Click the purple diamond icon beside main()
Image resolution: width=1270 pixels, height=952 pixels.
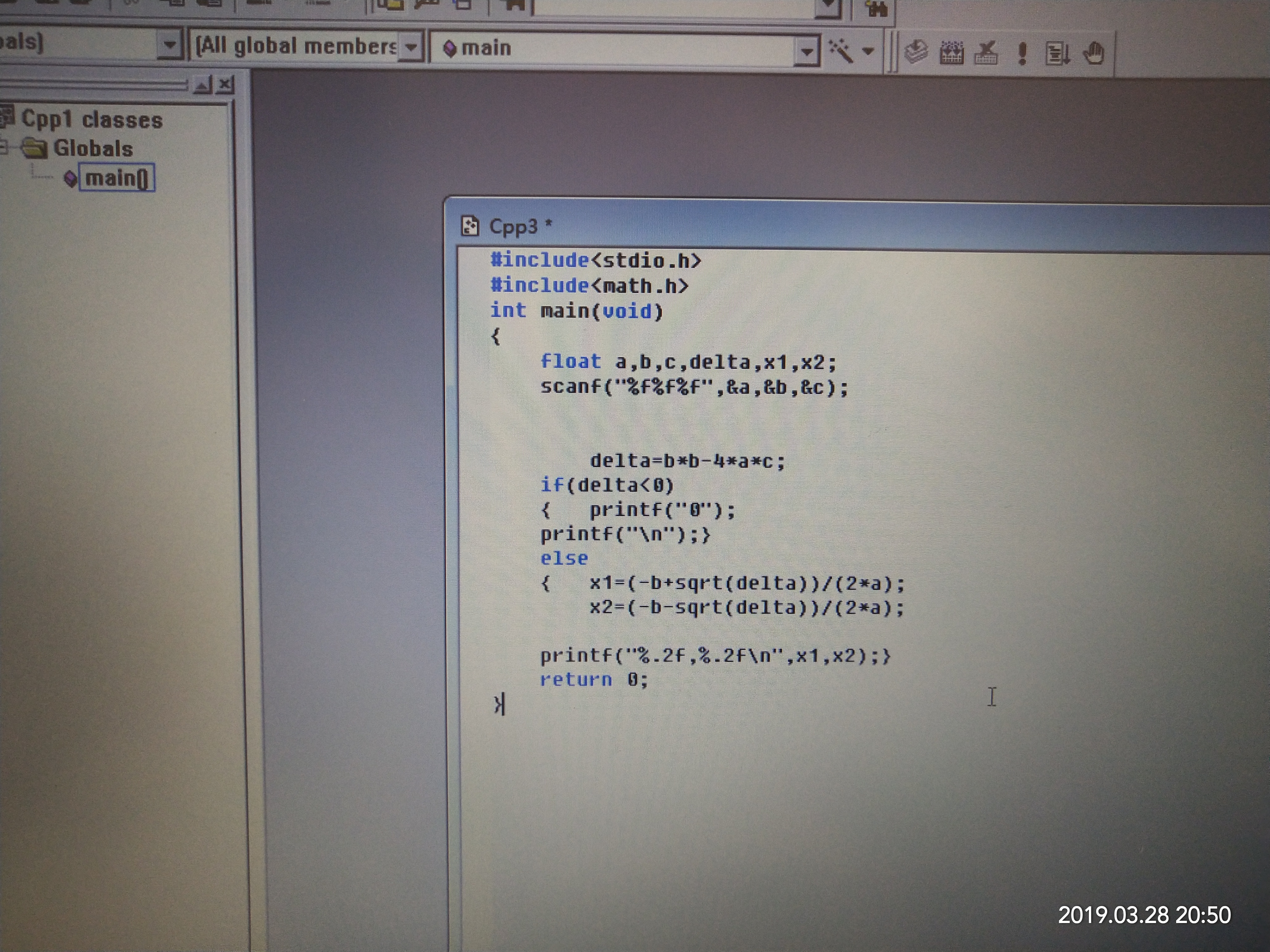70,178
